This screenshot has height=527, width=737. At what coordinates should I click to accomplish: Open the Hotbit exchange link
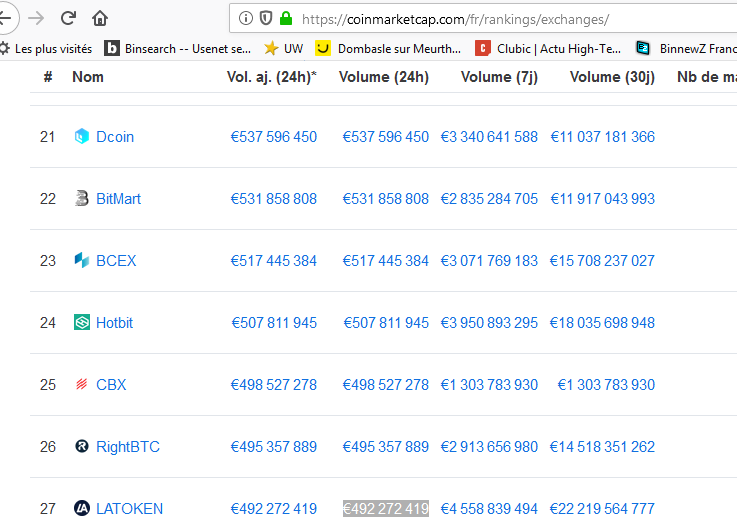coord(114,323)
